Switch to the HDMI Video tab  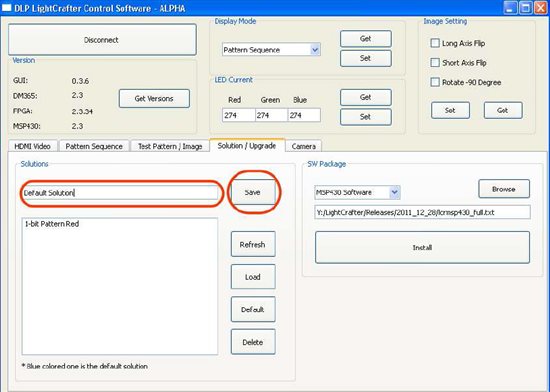tap(32, 146)
